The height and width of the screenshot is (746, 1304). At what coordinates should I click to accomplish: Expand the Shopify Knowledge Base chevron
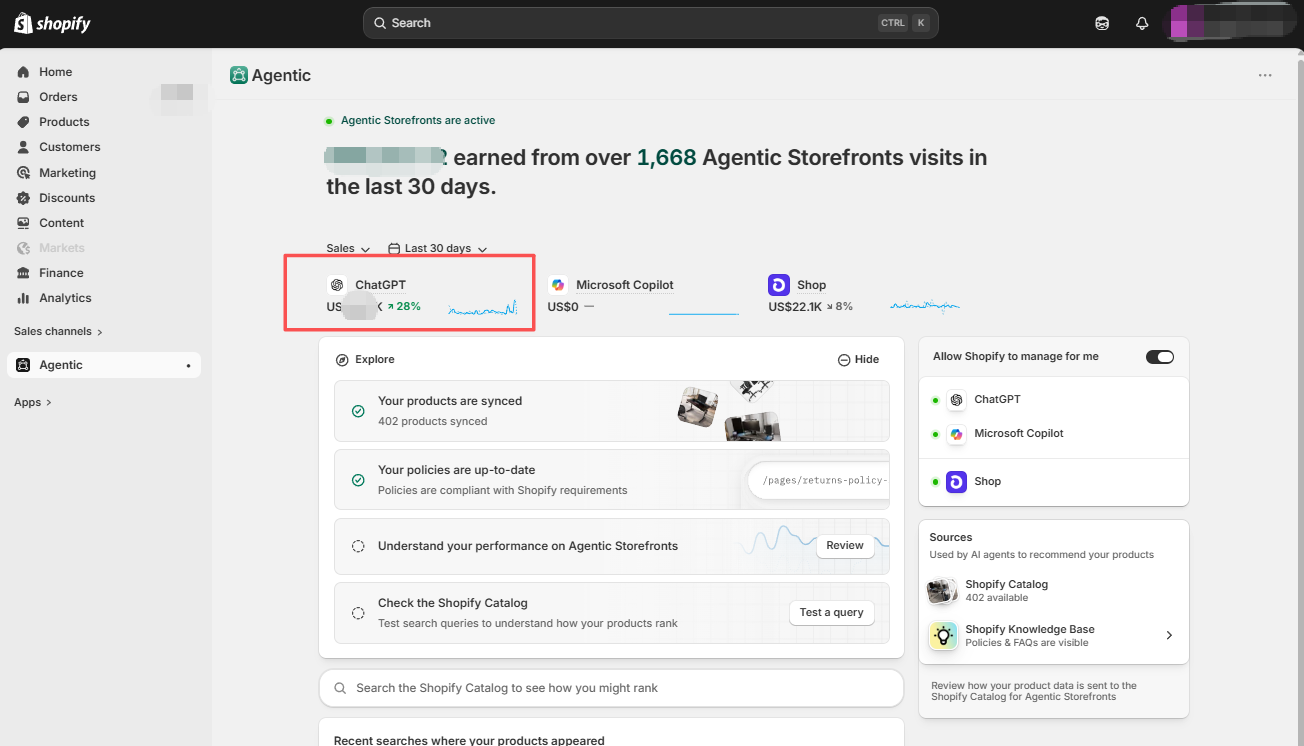(1169, 635)
